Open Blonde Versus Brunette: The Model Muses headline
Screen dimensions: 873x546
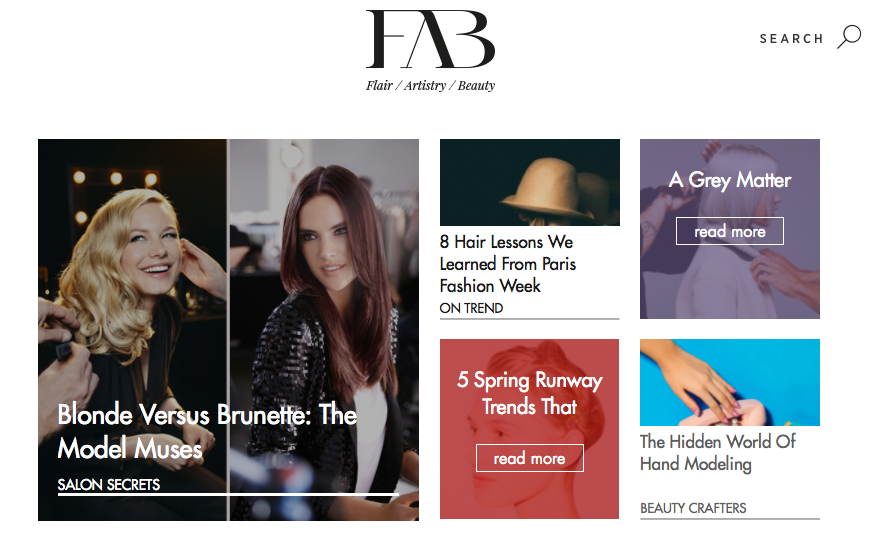[207, 431]
